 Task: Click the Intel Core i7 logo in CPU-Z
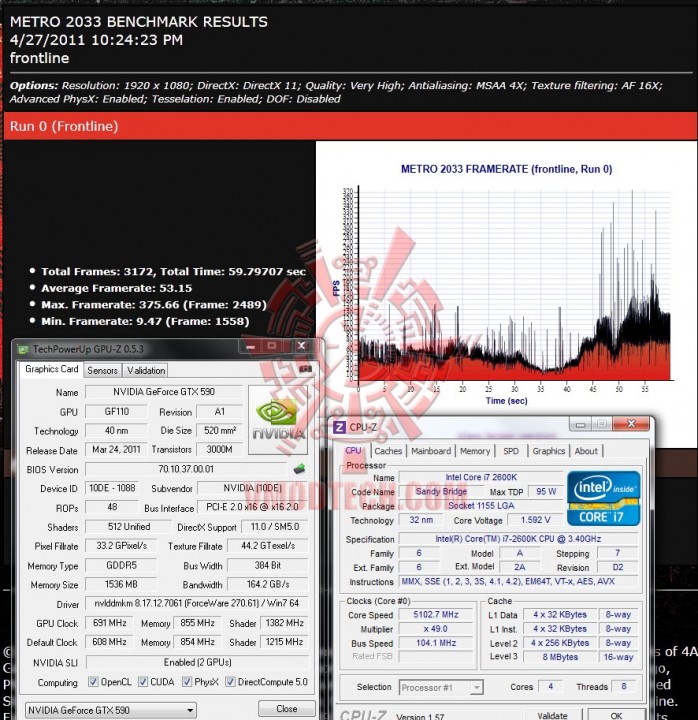coord(603,498)
